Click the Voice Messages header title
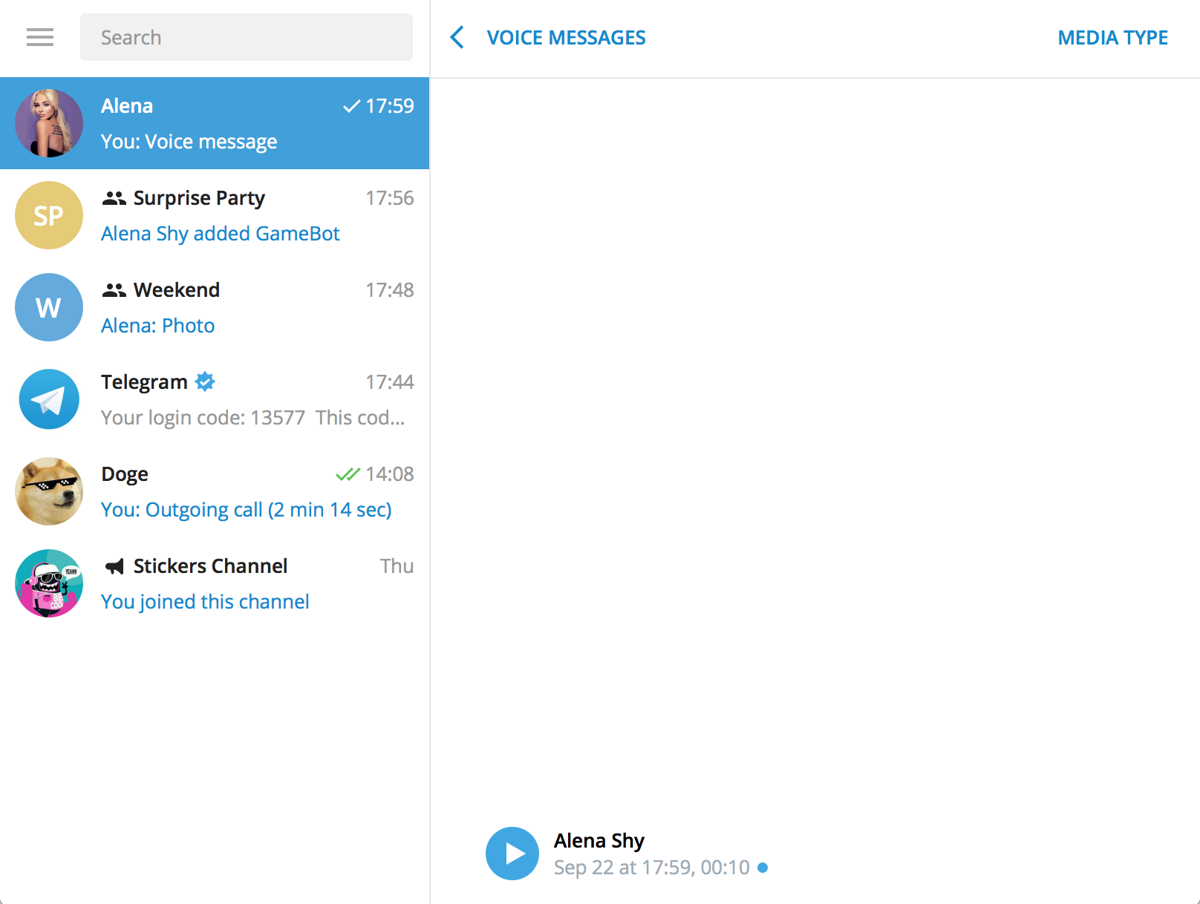 click(566, 38)
